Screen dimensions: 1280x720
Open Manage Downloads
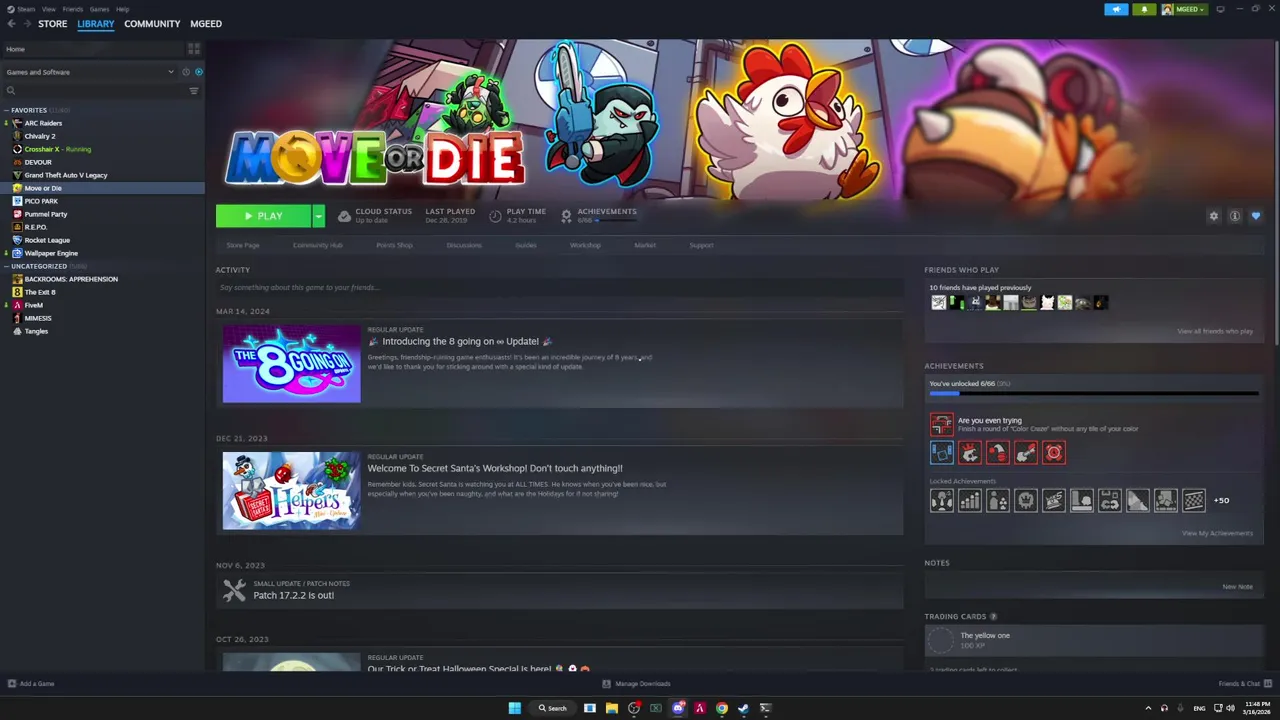pyautogui.click(x=636, y=684)
